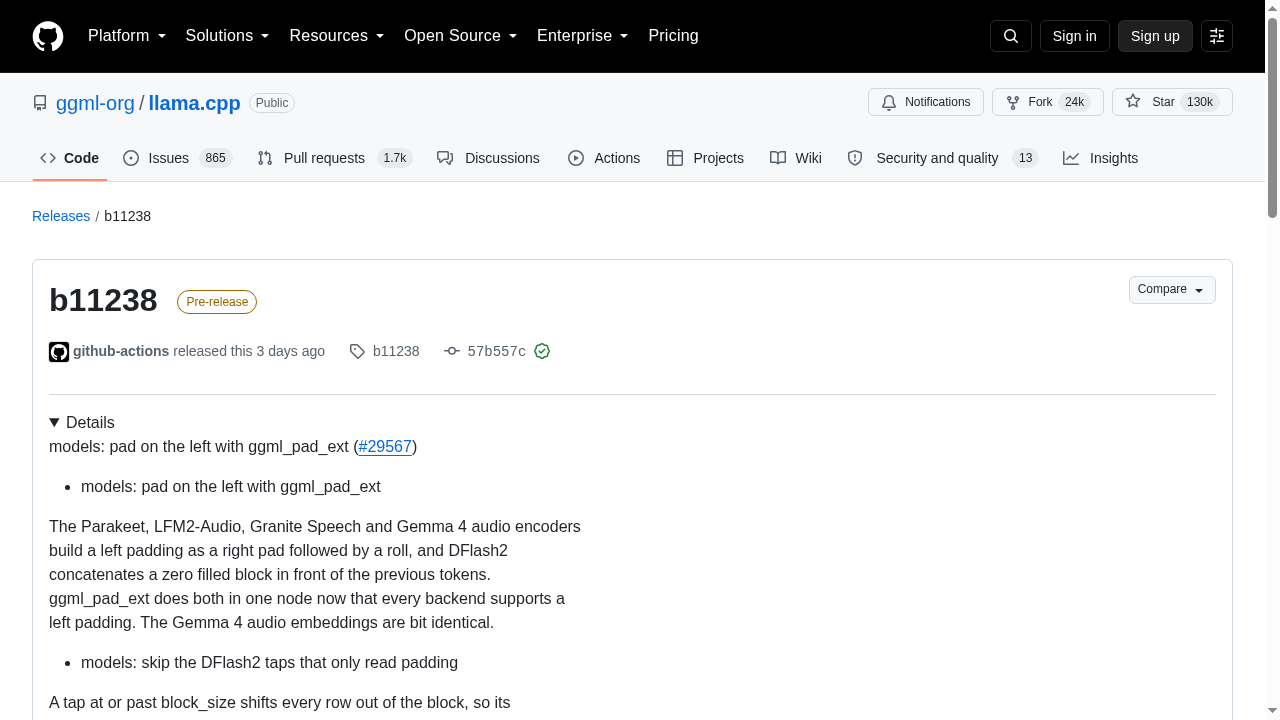Open the Solutions dropdown menu
The height and width of the screenshot is (720, 1280).
(228, 36)
